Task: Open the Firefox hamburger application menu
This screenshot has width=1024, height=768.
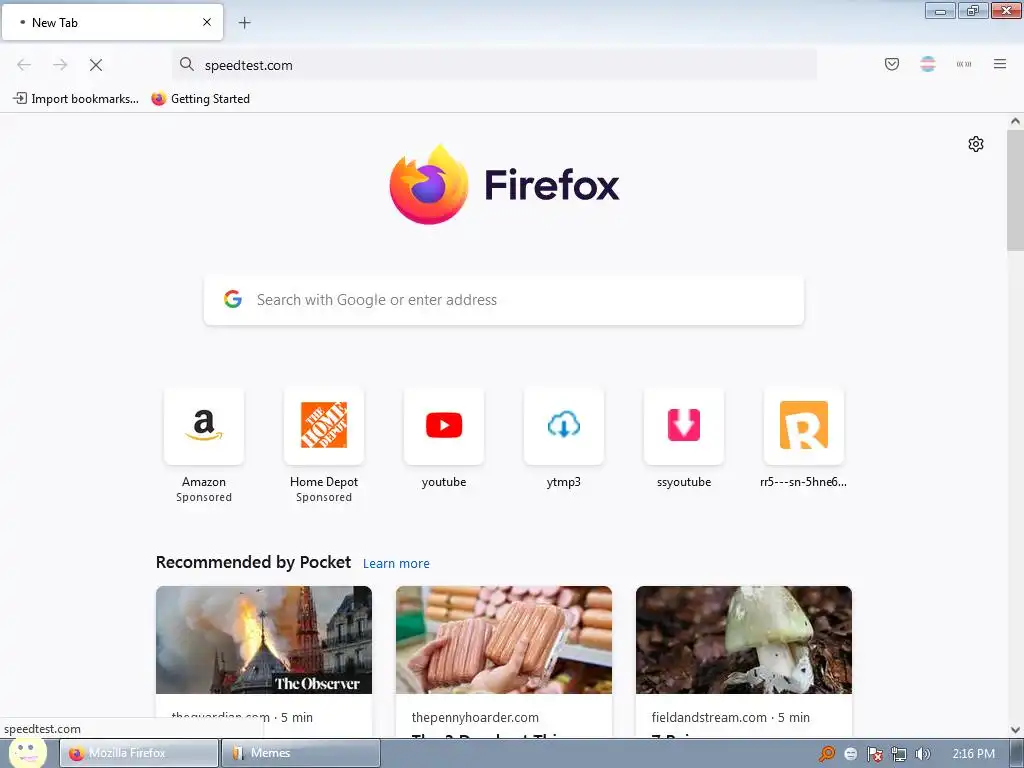Action: [x=999, y=64]
